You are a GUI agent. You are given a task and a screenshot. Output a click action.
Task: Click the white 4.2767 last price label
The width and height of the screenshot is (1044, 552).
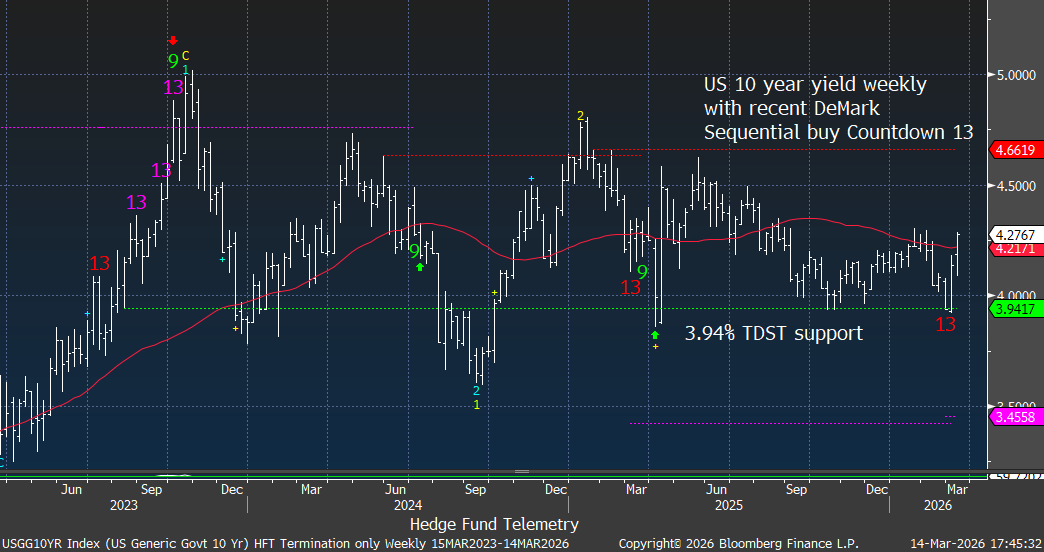[x=1015, y=233]
